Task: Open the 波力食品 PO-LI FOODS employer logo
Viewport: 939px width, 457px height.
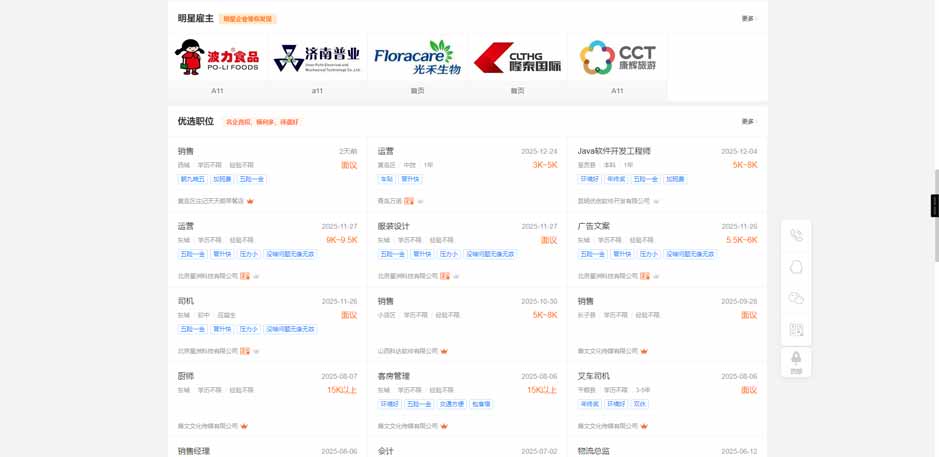Action: [x=217, y=57]
